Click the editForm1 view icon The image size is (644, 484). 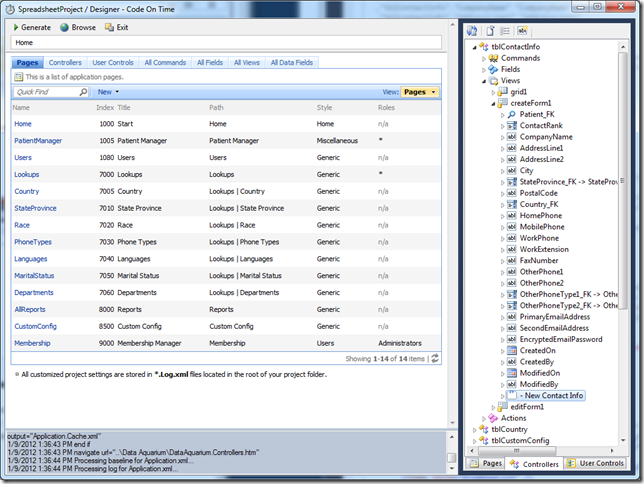coord(503,407)
